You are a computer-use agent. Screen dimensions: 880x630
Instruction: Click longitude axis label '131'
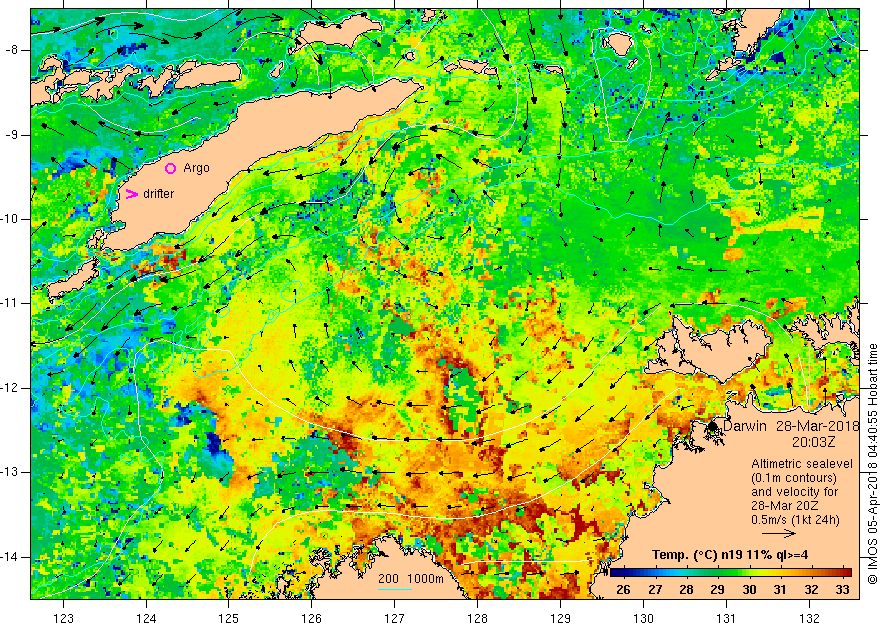(726, 618)
